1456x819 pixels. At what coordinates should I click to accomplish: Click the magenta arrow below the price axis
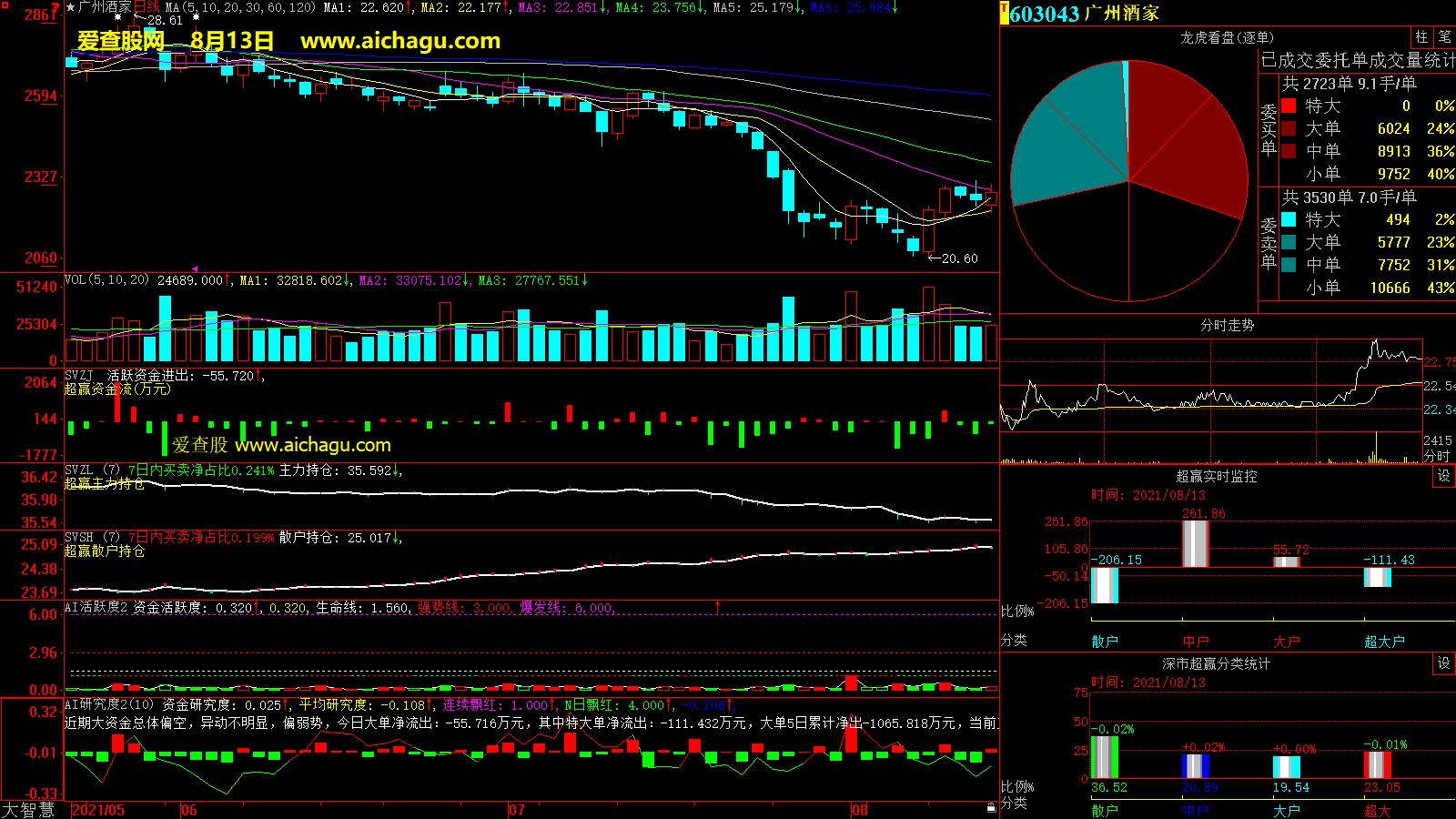tap(195, 268)
